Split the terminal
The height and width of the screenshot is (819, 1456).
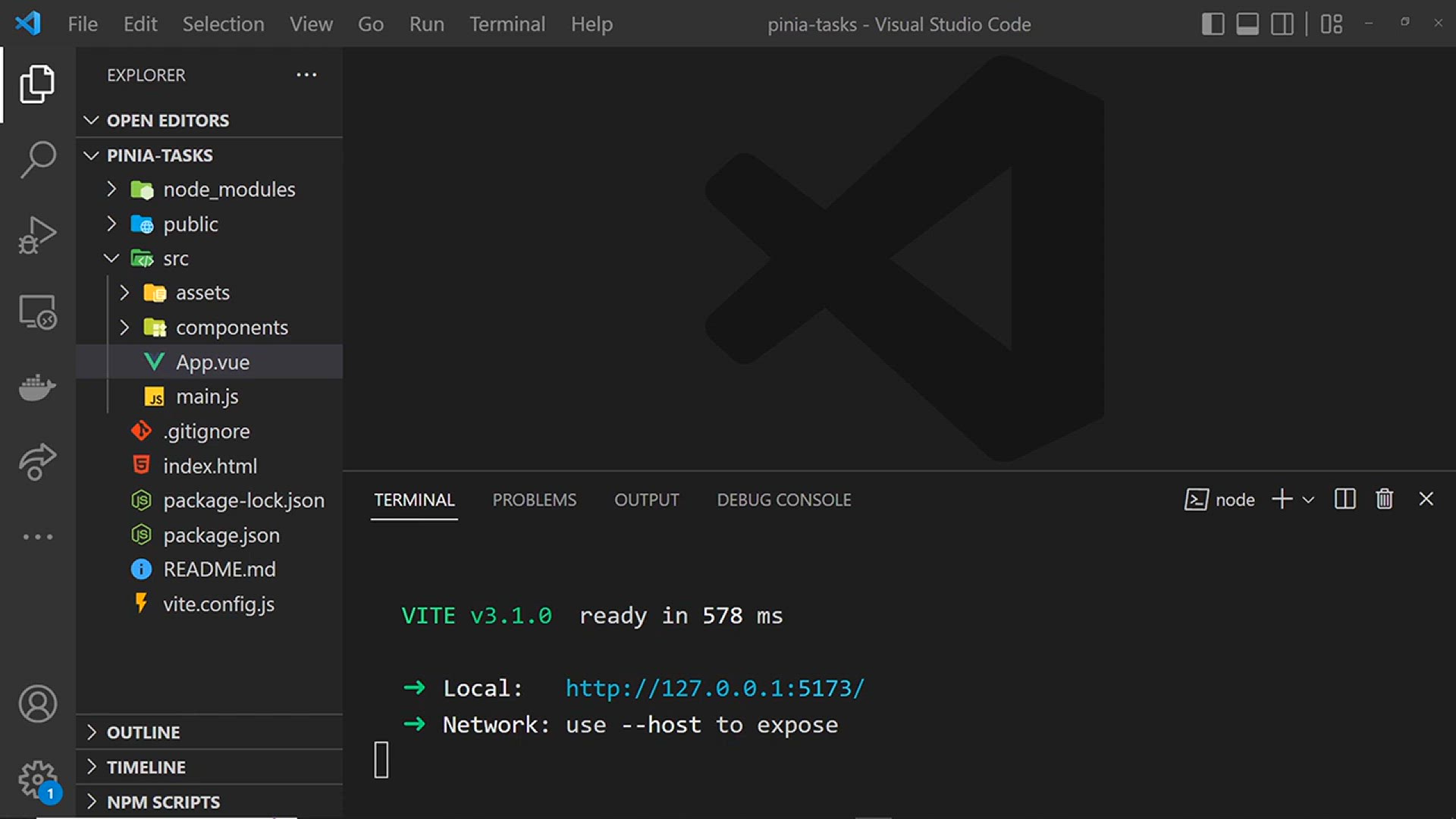click(1345, 499)
